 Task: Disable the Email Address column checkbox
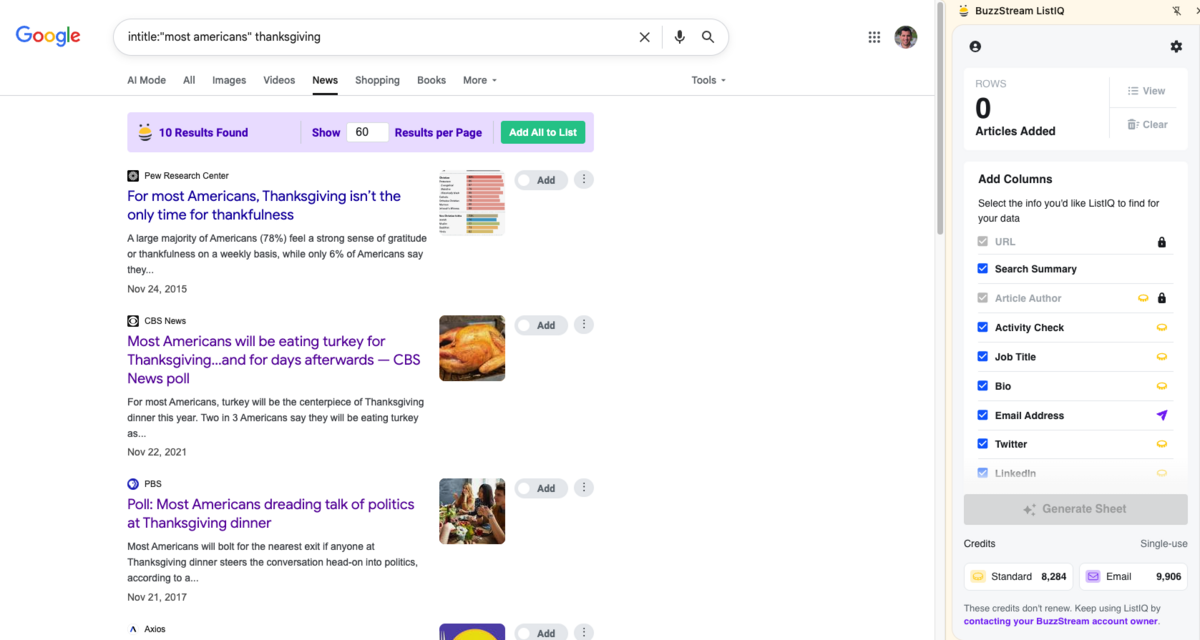983,415
